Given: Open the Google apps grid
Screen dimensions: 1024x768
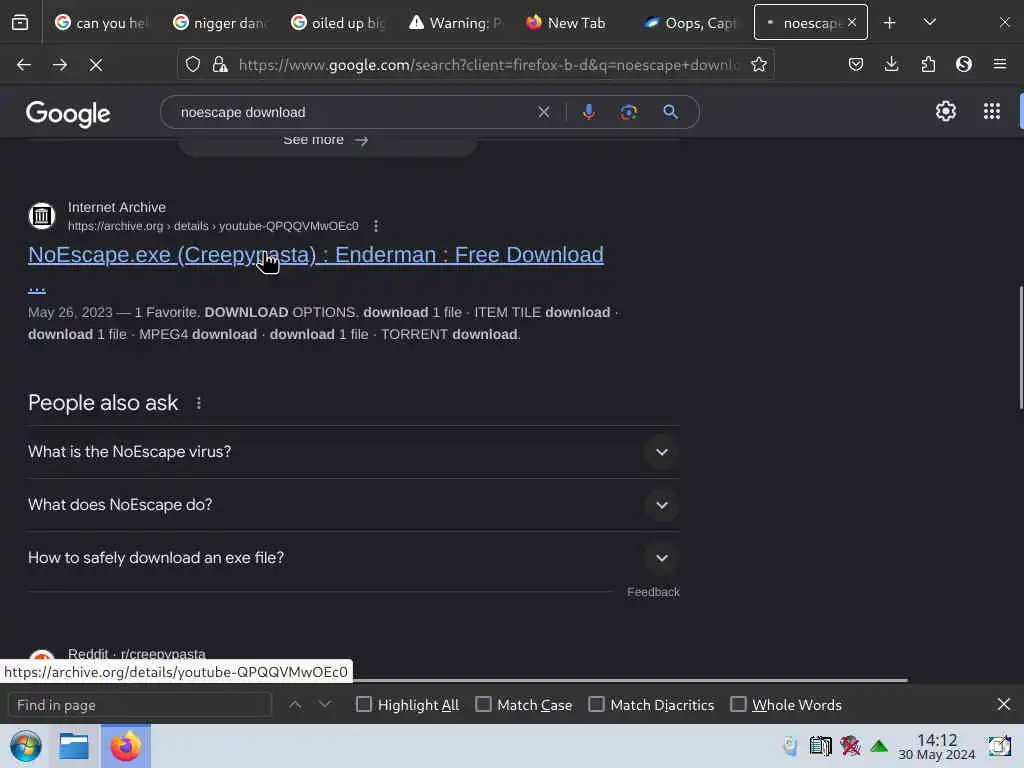Looking at the screenshot, I should (x=991, y=112).
